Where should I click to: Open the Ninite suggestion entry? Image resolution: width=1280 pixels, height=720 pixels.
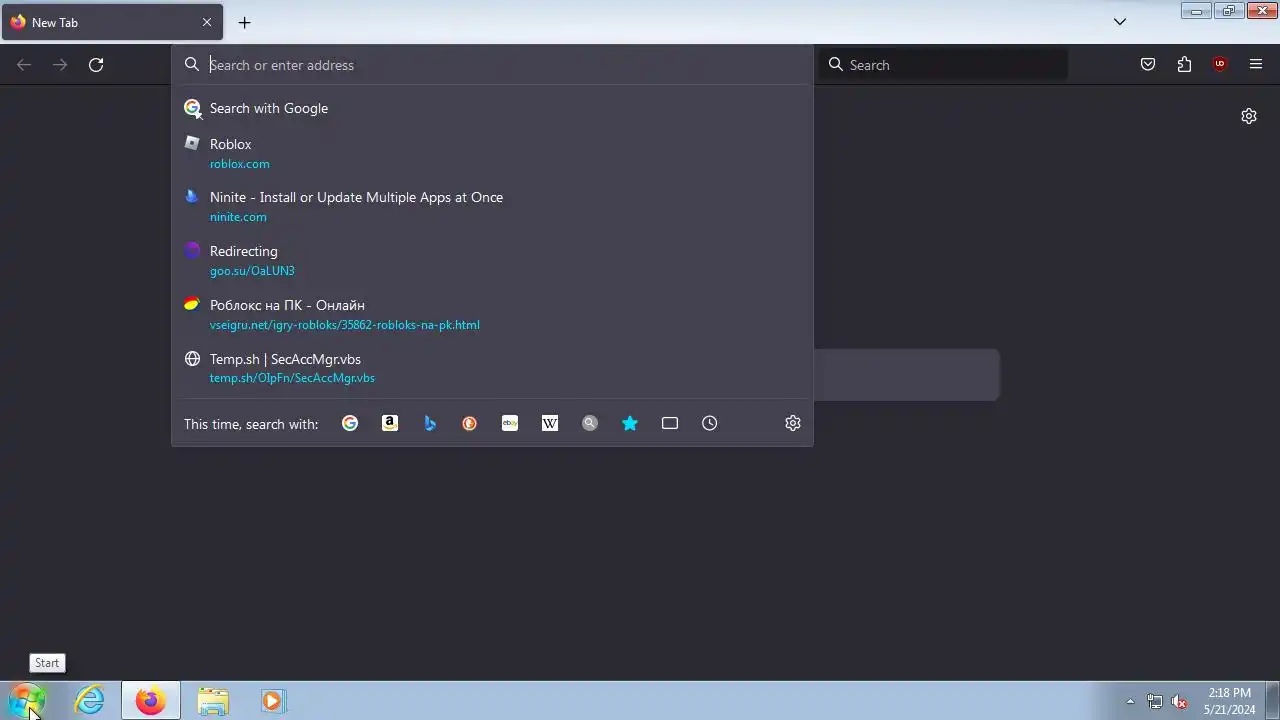(x=492, y=206)
